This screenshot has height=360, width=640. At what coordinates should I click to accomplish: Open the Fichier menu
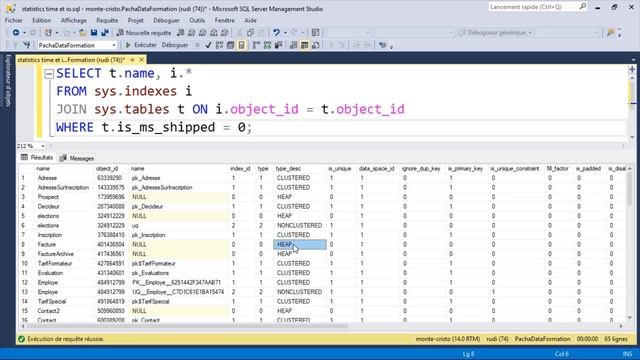13,20
